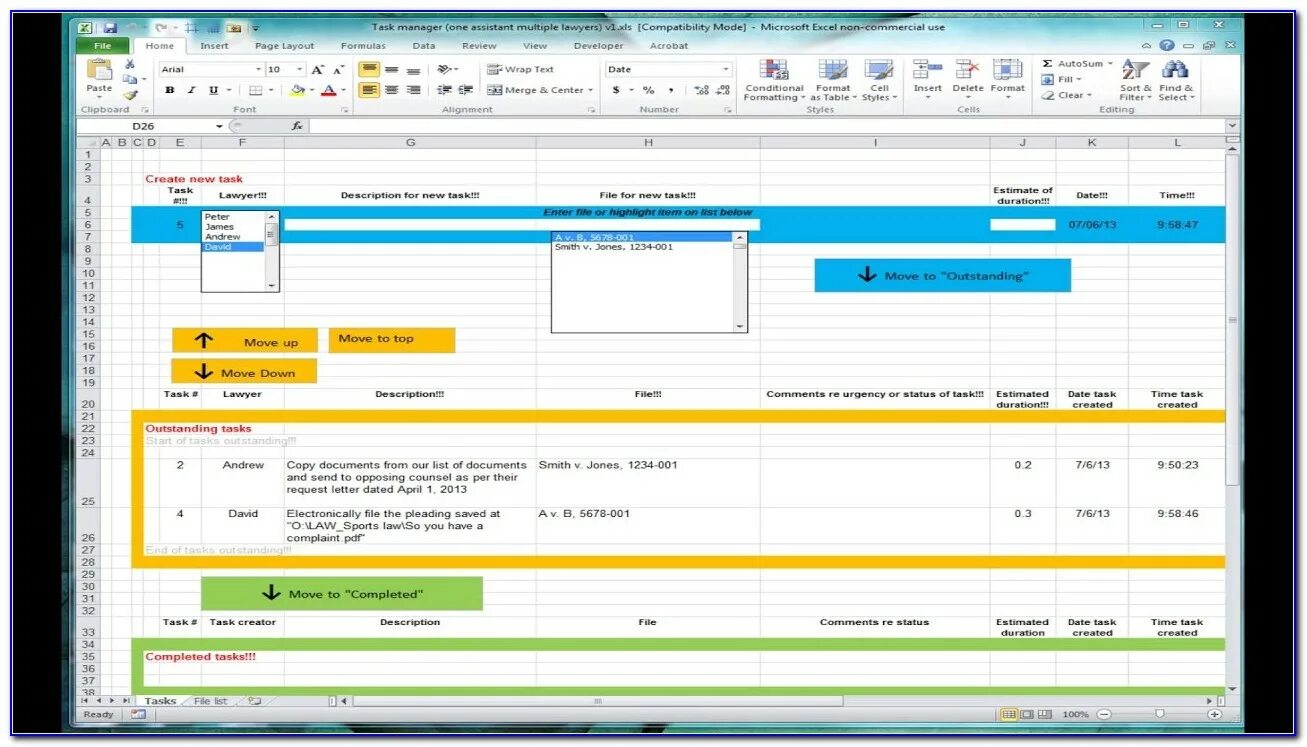Viewport: 1307px width, 747px height.
Task: Click the Font Color red A swatch
Action: pos(331,90)
